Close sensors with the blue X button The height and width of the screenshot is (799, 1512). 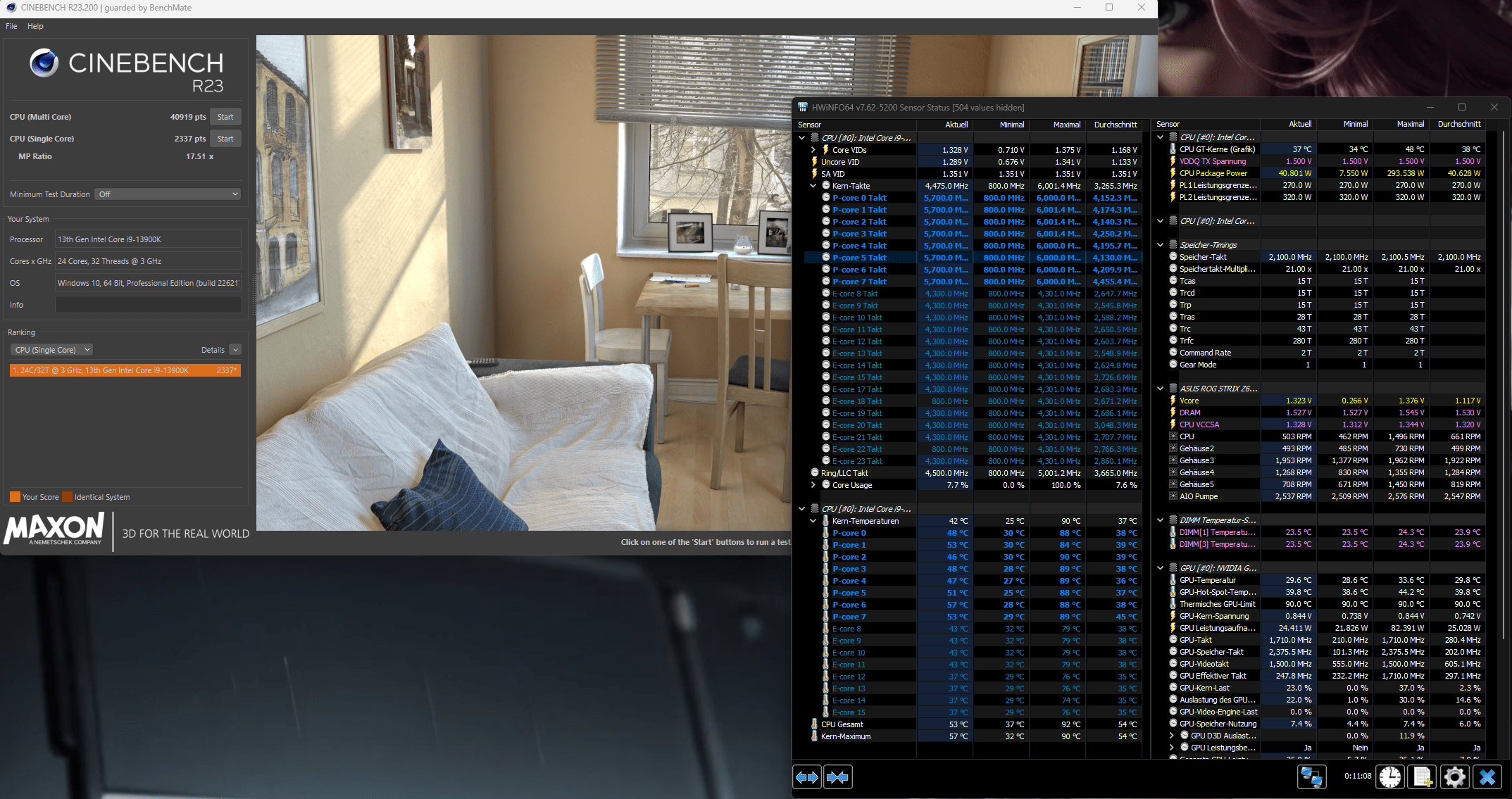coord(1487,776)
